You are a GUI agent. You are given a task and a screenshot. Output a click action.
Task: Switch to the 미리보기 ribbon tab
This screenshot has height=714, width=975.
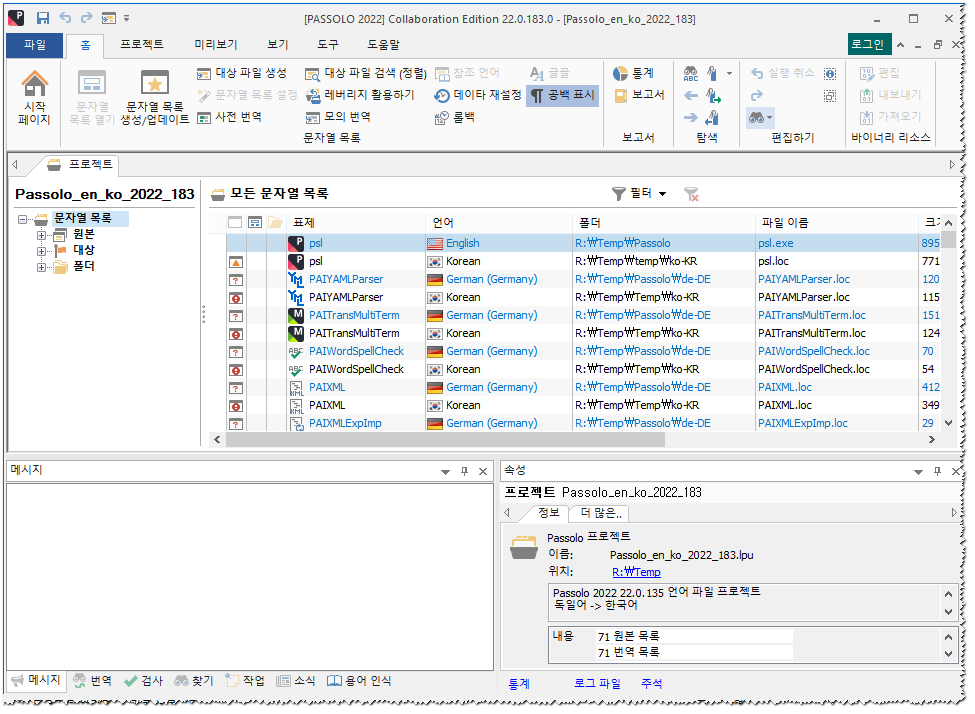[216, 45]
